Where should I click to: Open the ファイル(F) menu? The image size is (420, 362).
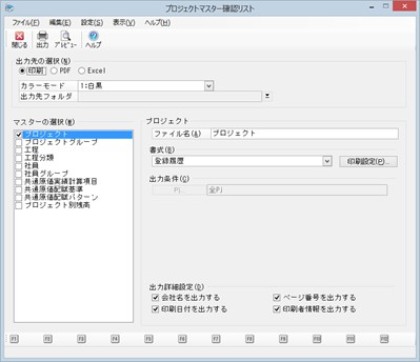click(26, 23)
